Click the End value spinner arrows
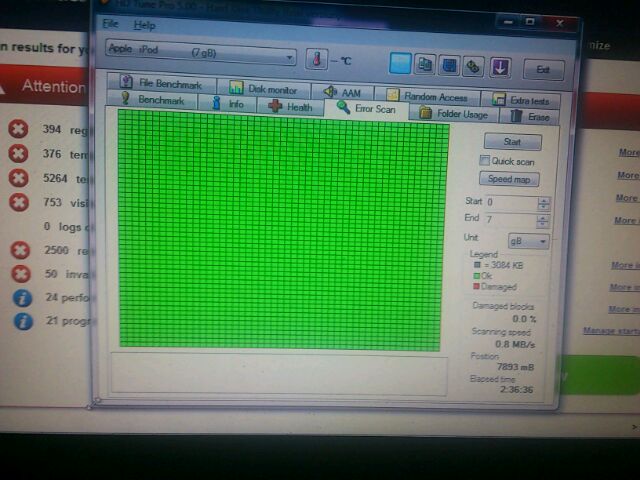Screen dimensions: 640x480 (x=543, y=220)
